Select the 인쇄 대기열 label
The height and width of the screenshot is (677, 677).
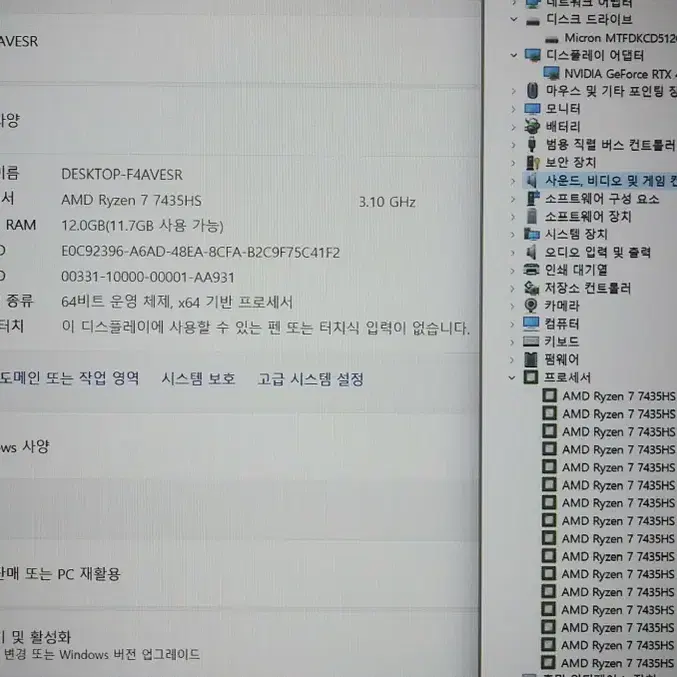(x=576, y=270)
